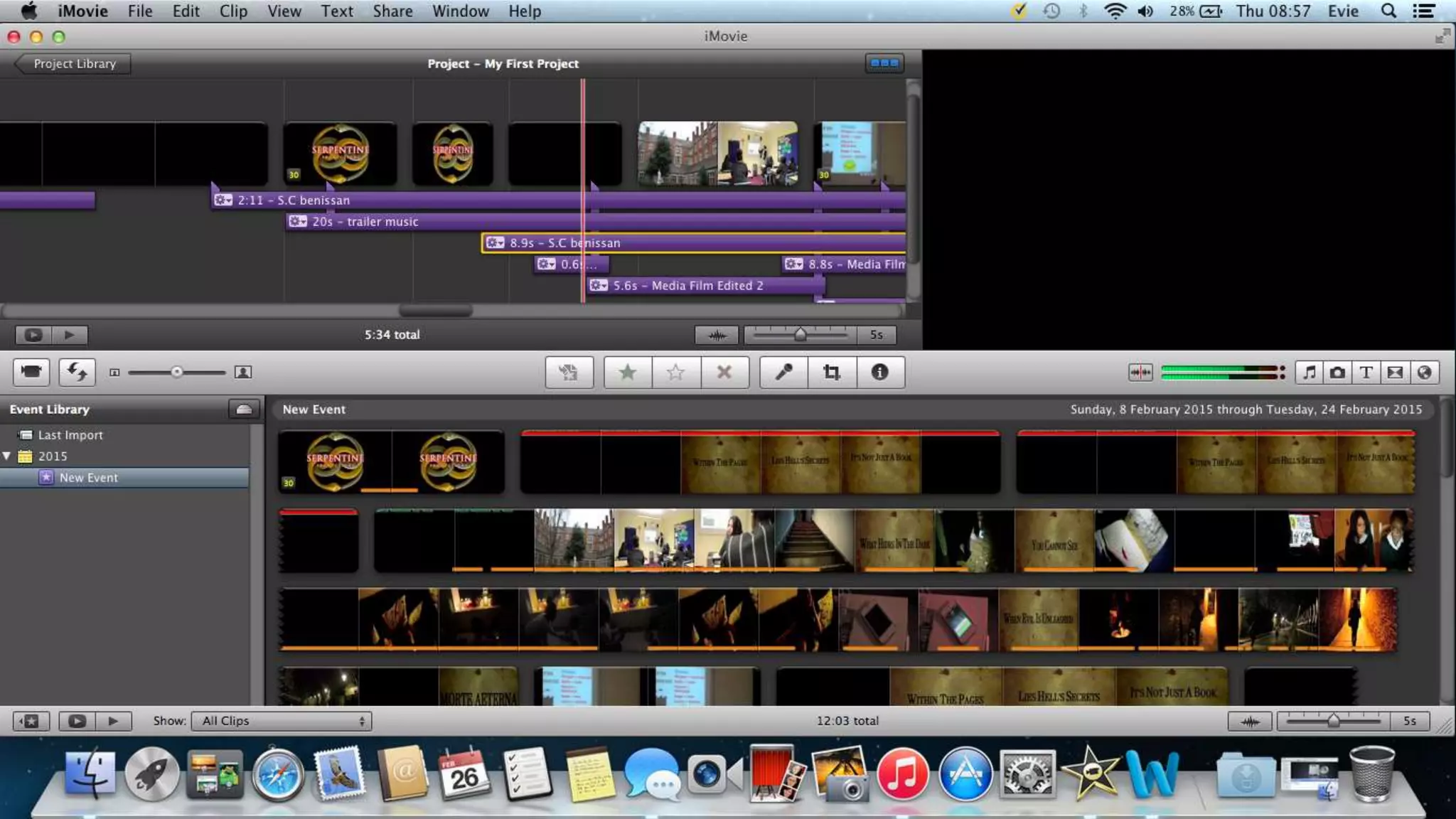Adjust event browser thumbnail duration slider
Viewport: 1456px width, 819px height.
(1334, 721)
